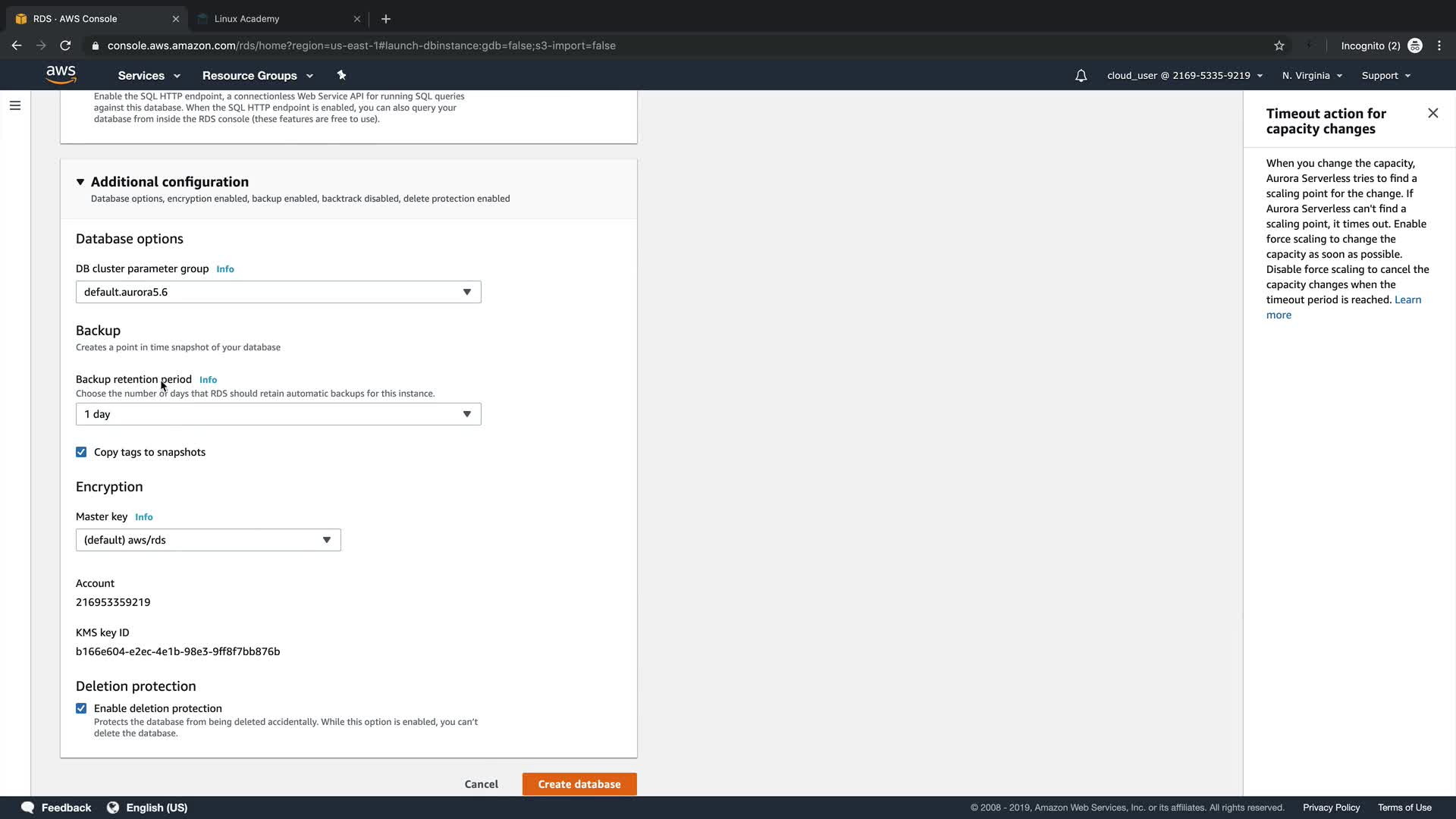Open the Services menu

[149, 76]
